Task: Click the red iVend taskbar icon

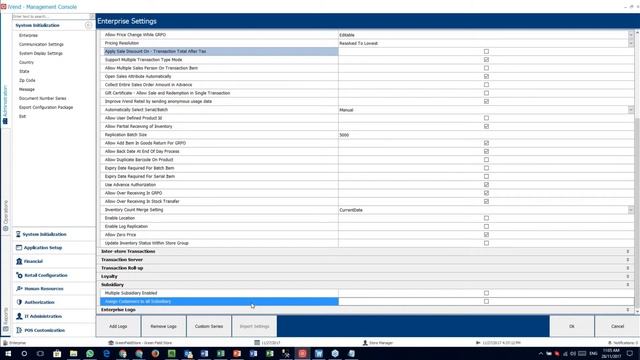Action: (302, 353)
